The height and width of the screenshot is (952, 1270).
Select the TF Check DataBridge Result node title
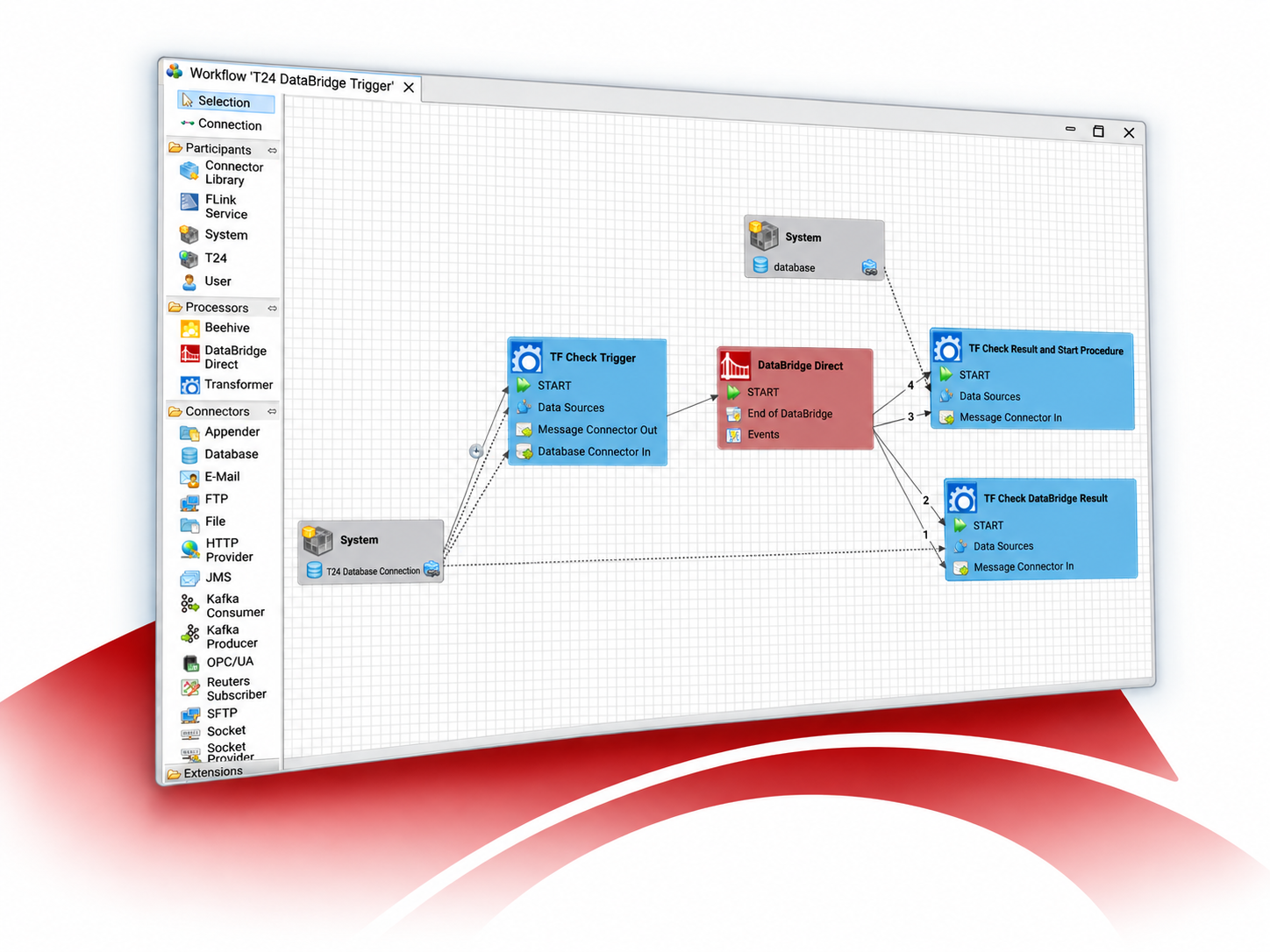point(1045,499)
